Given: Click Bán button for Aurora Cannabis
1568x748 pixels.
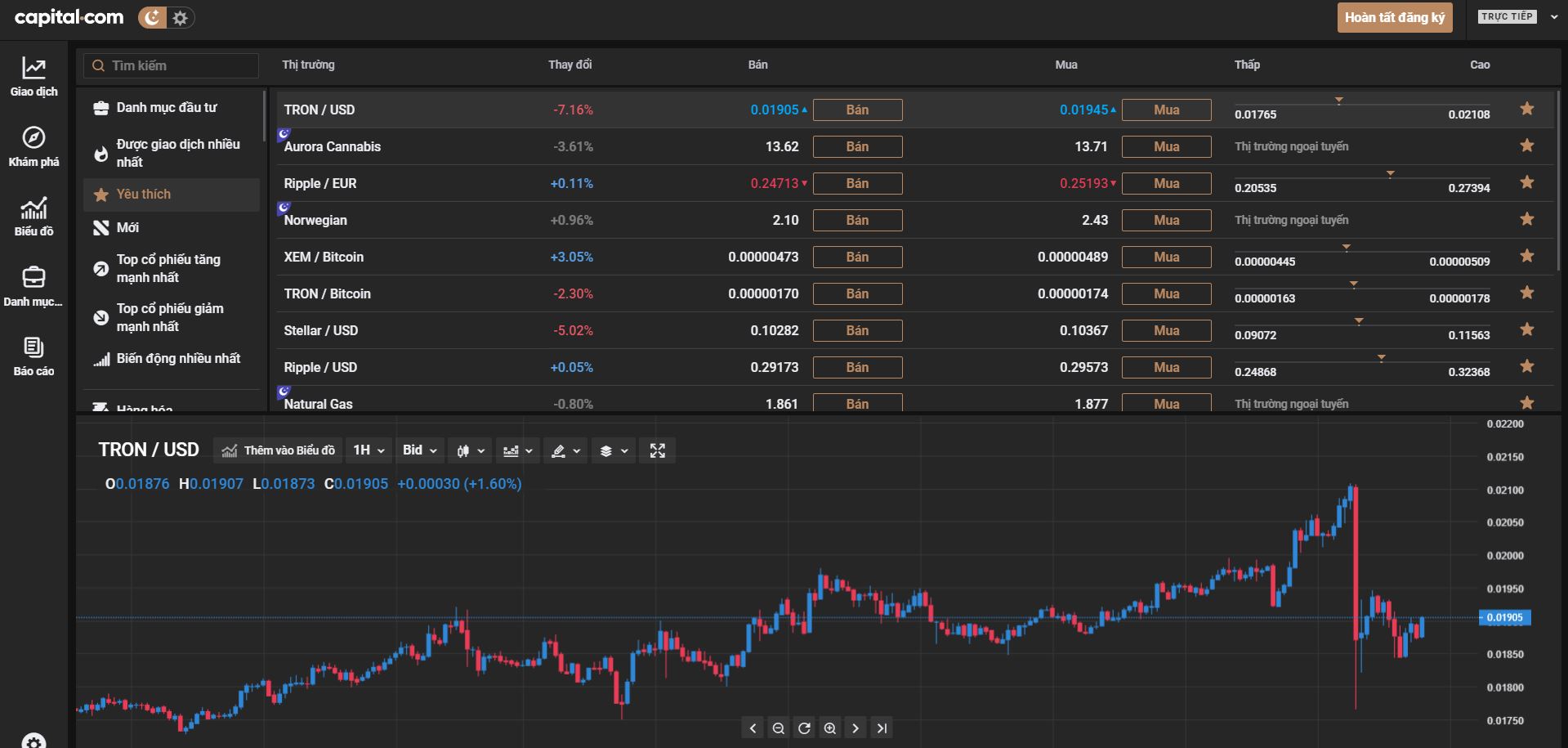Looking at the screenshot, I should [857, 146].
